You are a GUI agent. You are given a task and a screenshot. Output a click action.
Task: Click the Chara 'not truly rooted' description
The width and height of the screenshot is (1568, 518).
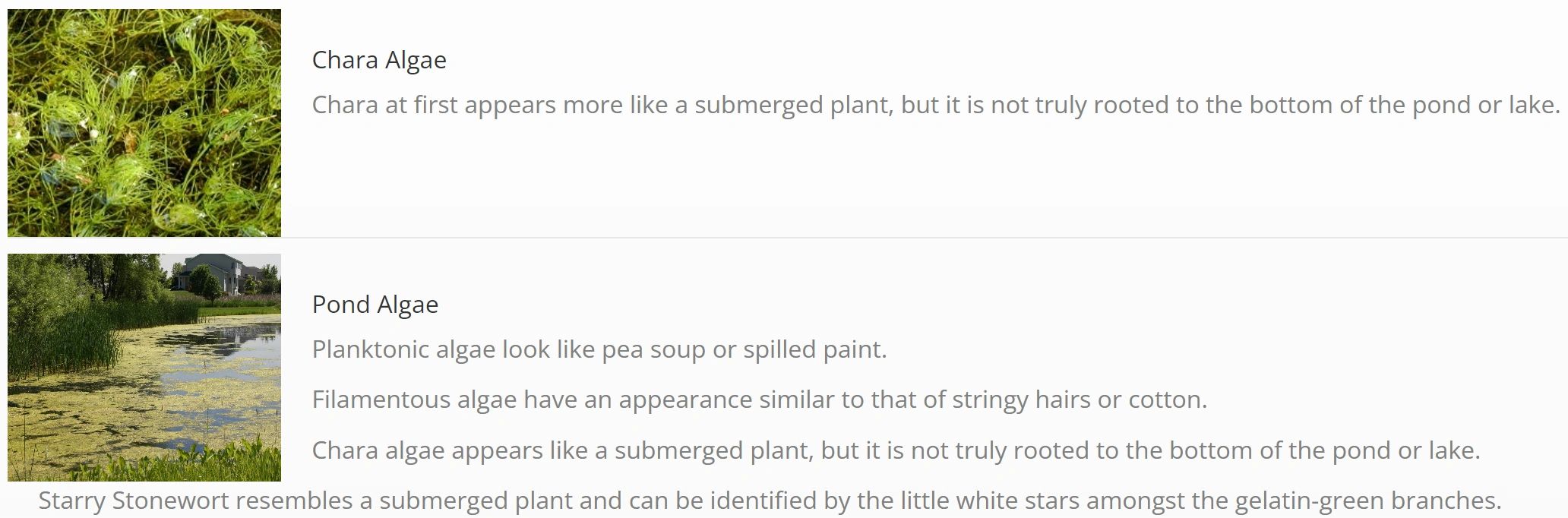coord(936,105)
